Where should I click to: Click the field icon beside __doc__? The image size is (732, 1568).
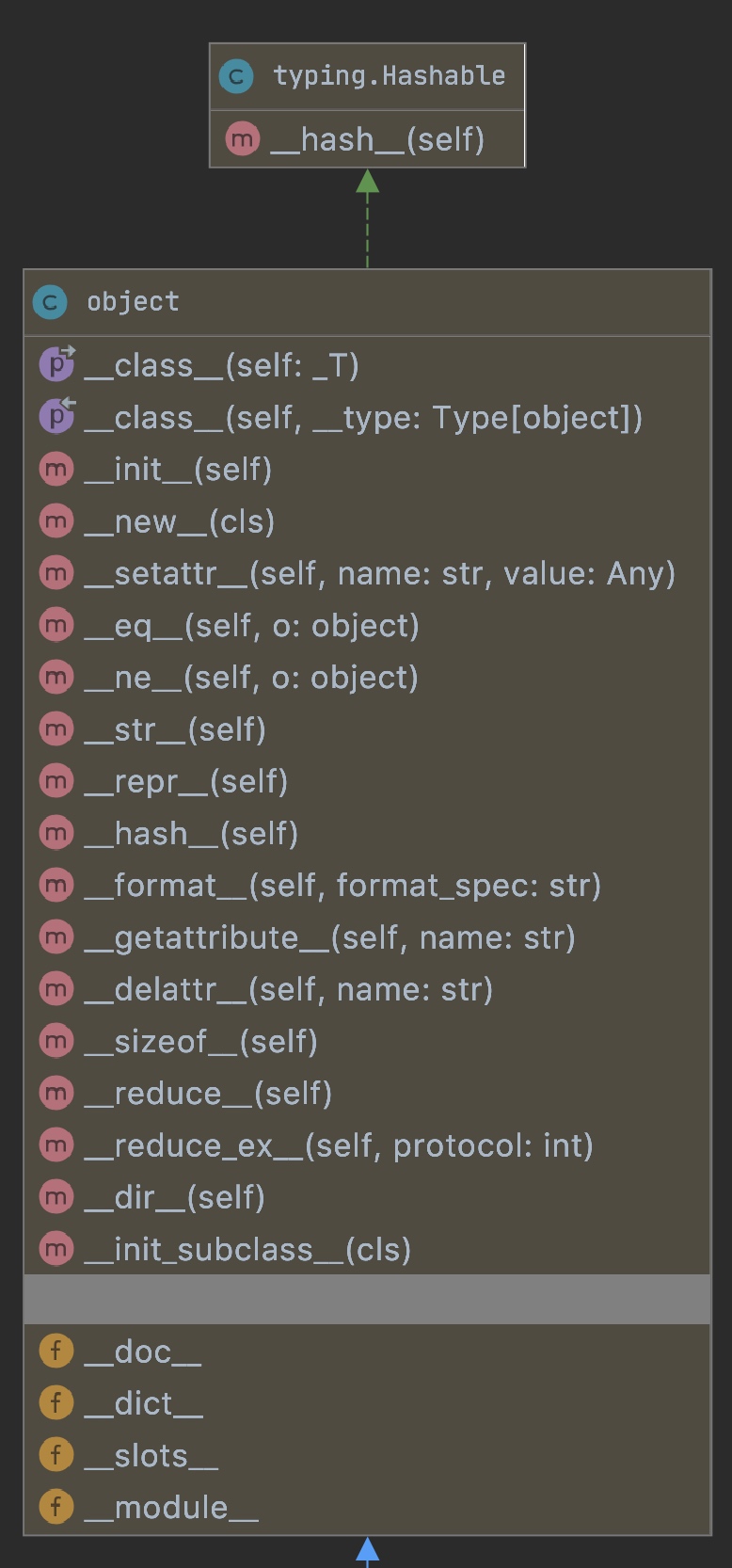56,1351
